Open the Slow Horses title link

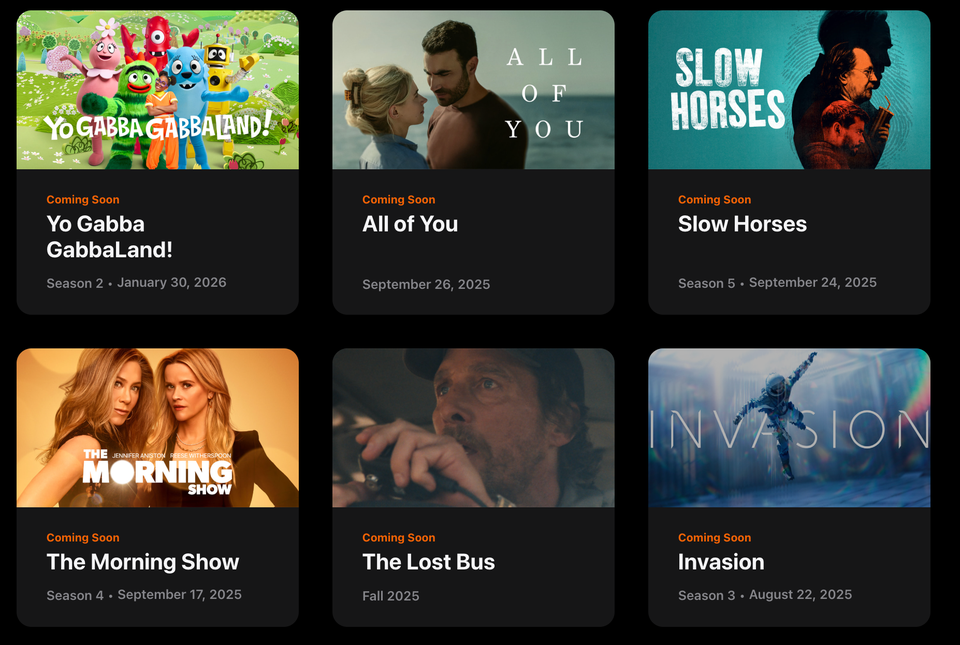tap(742, 224)
